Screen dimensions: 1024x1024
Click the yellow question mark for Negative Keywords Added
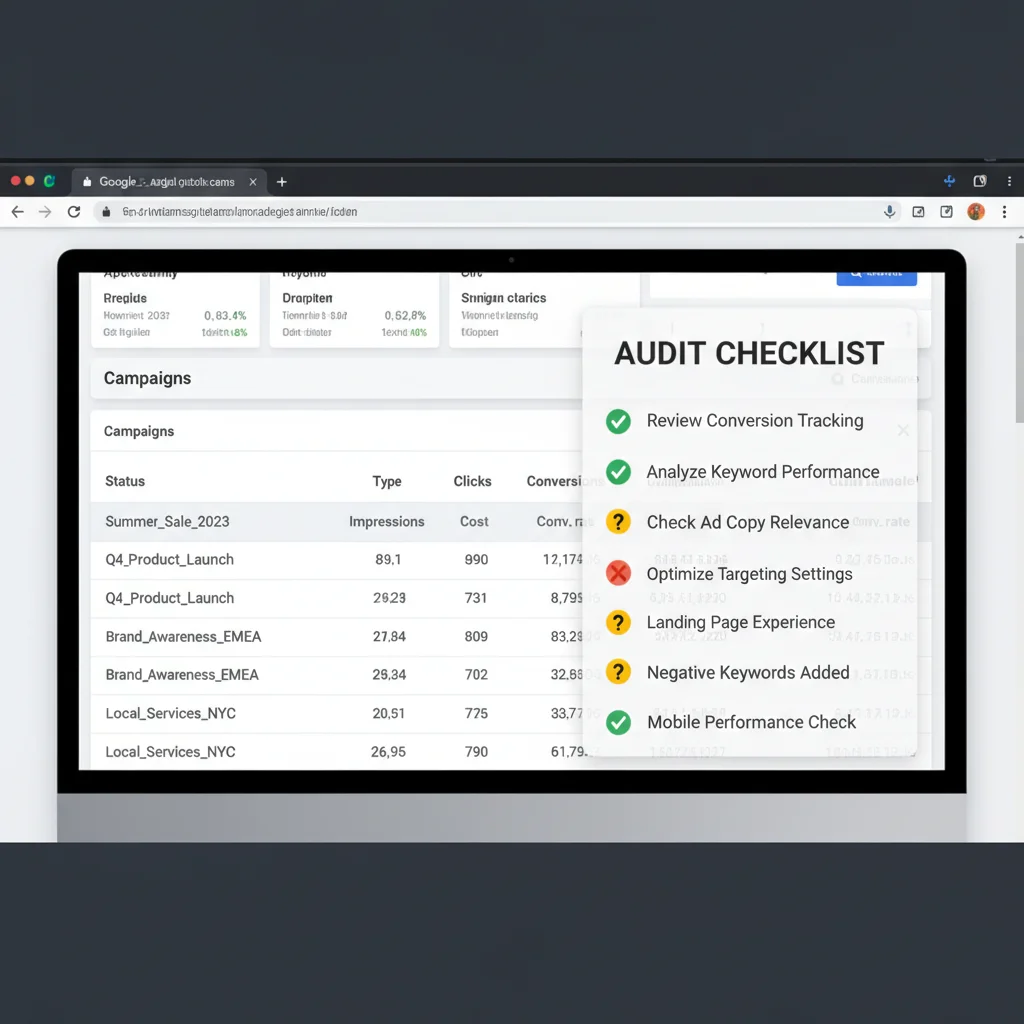(x=618, y=672)
